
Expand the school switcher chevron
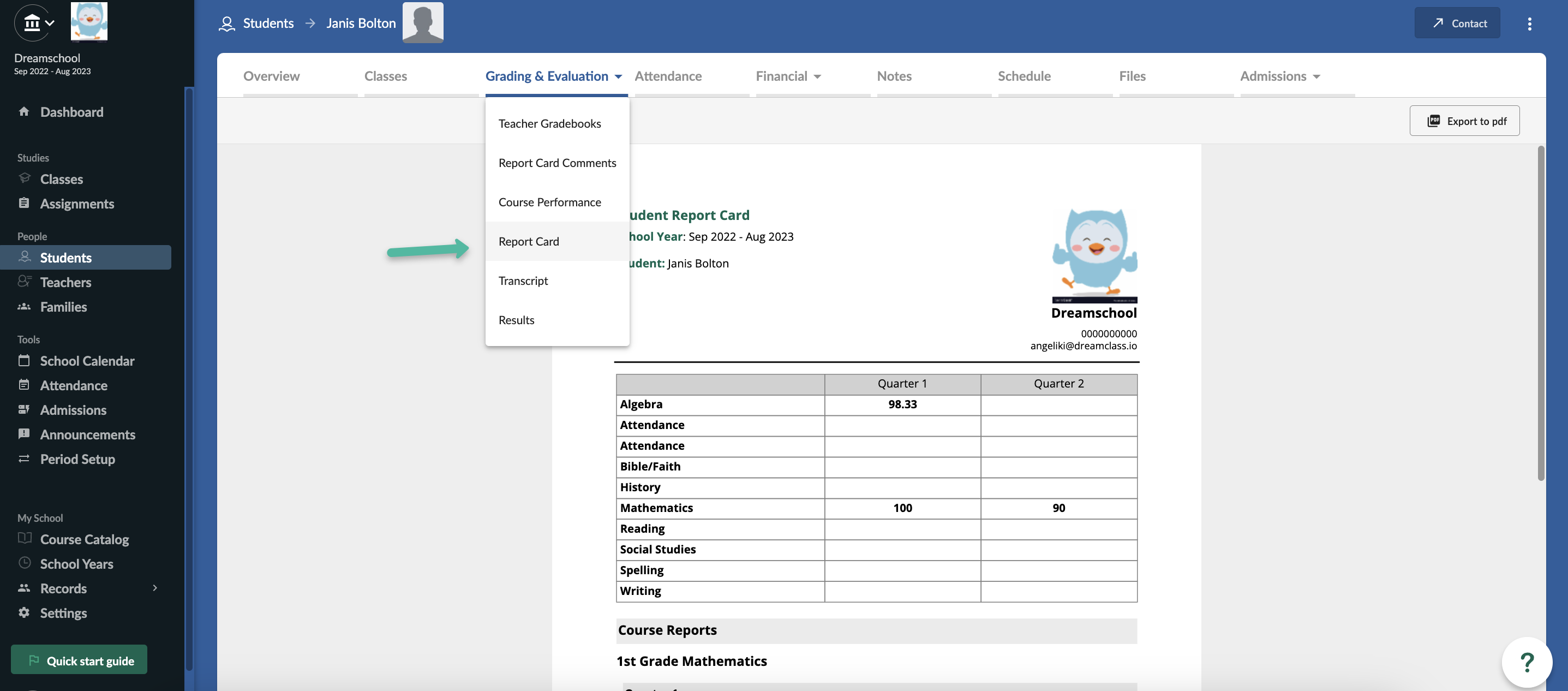tap(50, 22)
